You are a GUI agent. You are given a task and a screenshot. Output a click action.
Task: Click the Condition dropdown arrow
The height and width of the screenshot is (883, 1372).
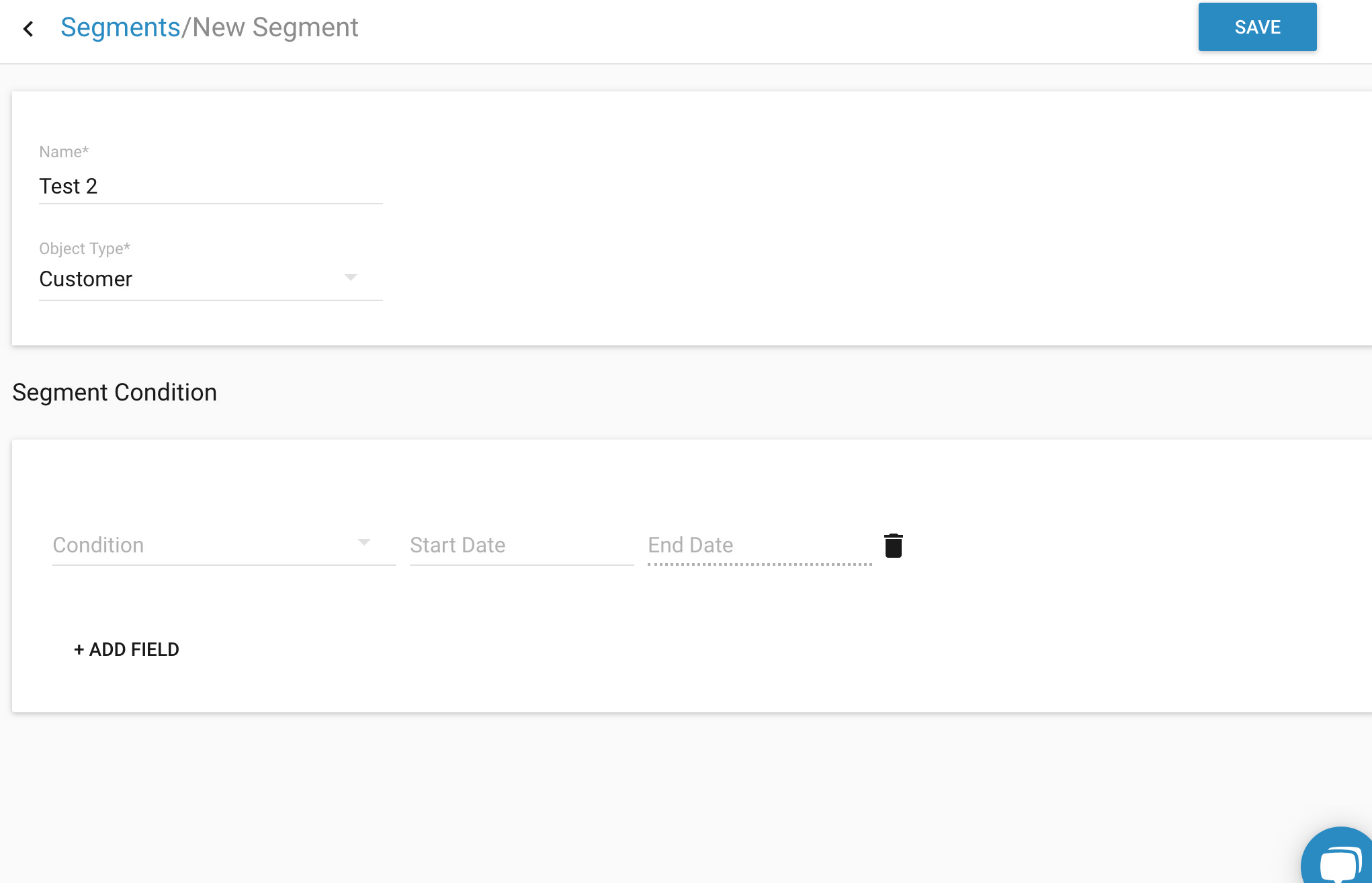[x=363, y=542]
